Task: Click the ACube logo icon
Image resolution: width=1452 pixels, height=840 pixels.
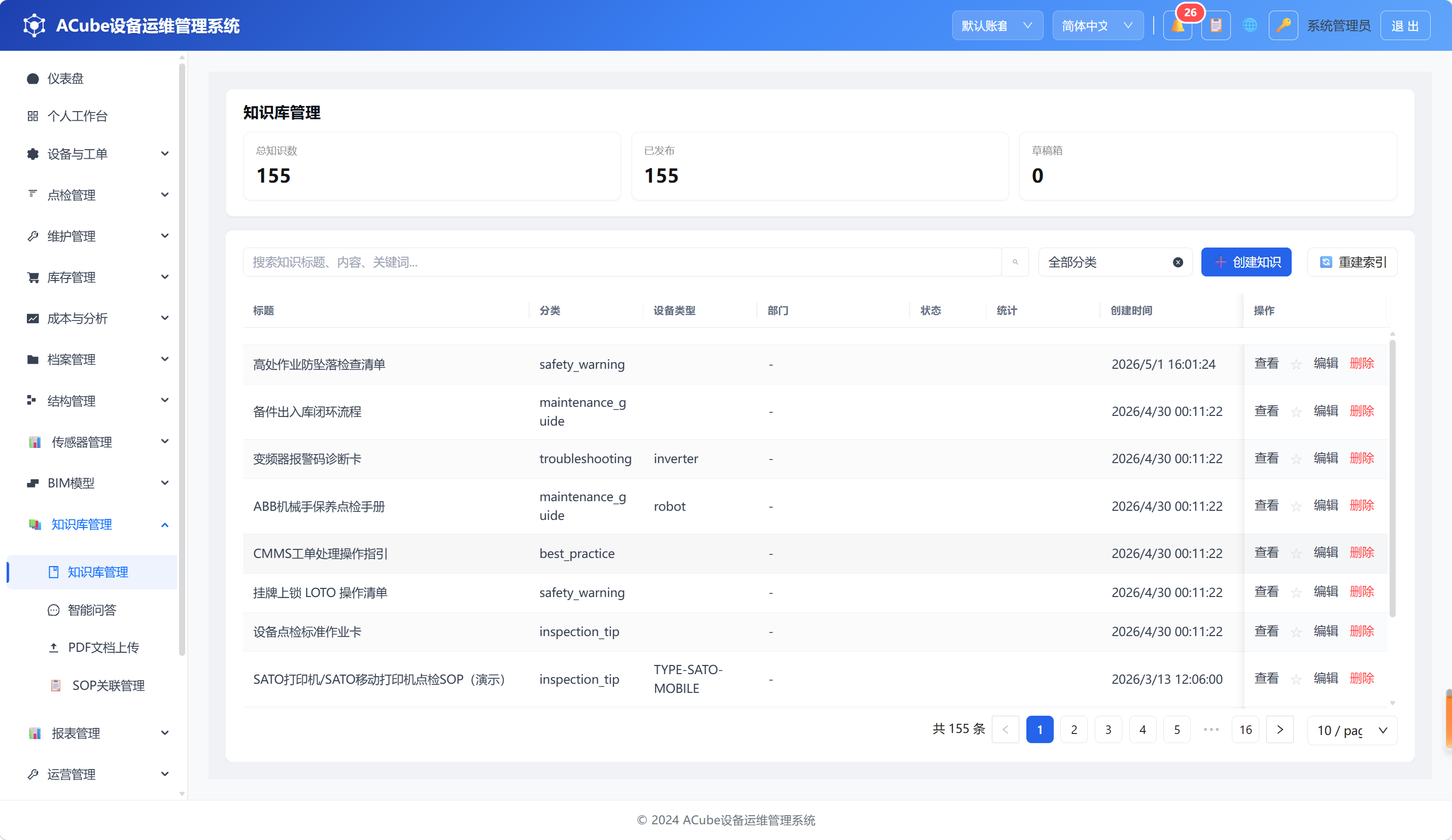Action: coord(34,26)
